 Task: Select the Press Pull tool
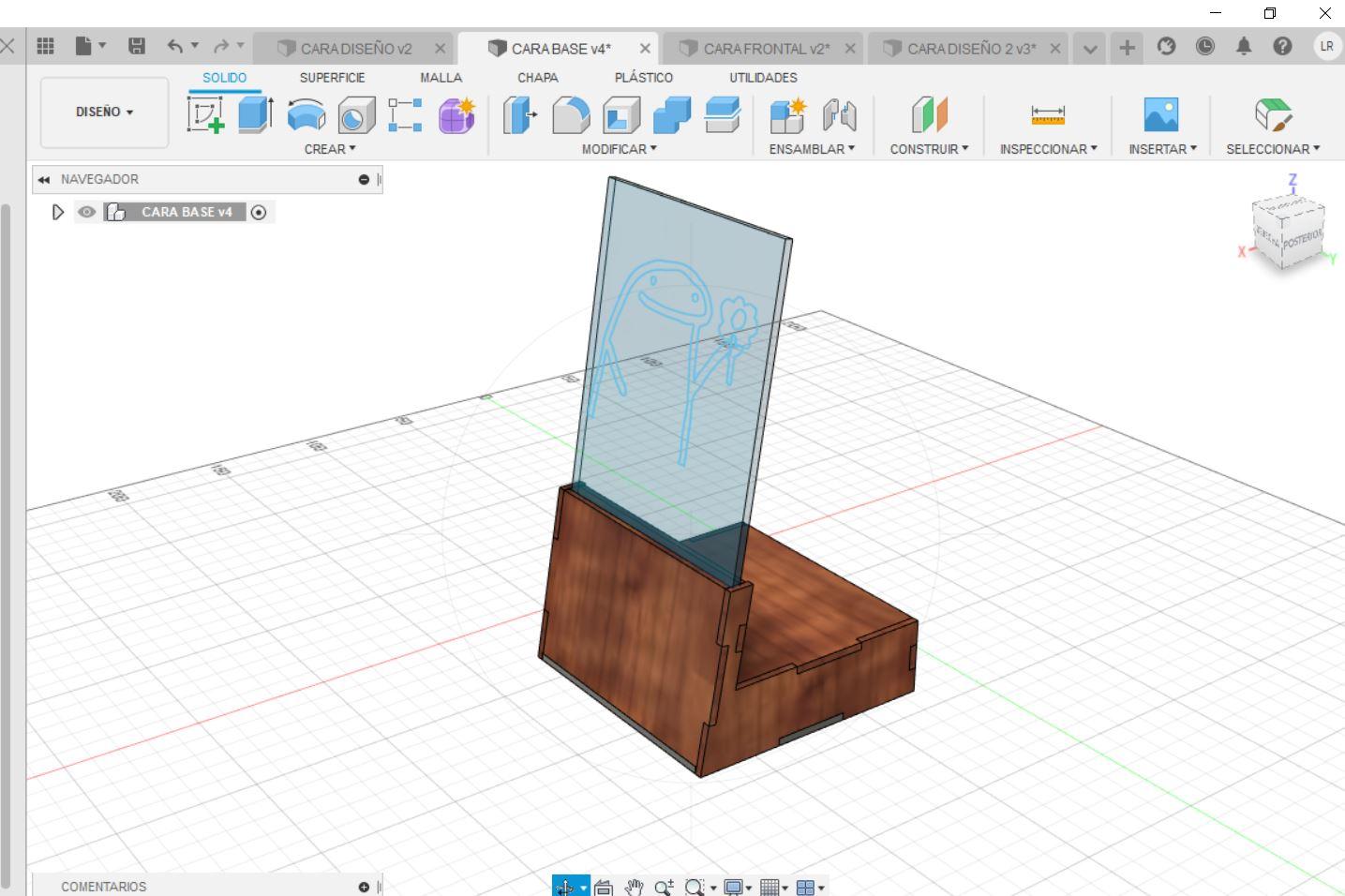click(520, 115)
